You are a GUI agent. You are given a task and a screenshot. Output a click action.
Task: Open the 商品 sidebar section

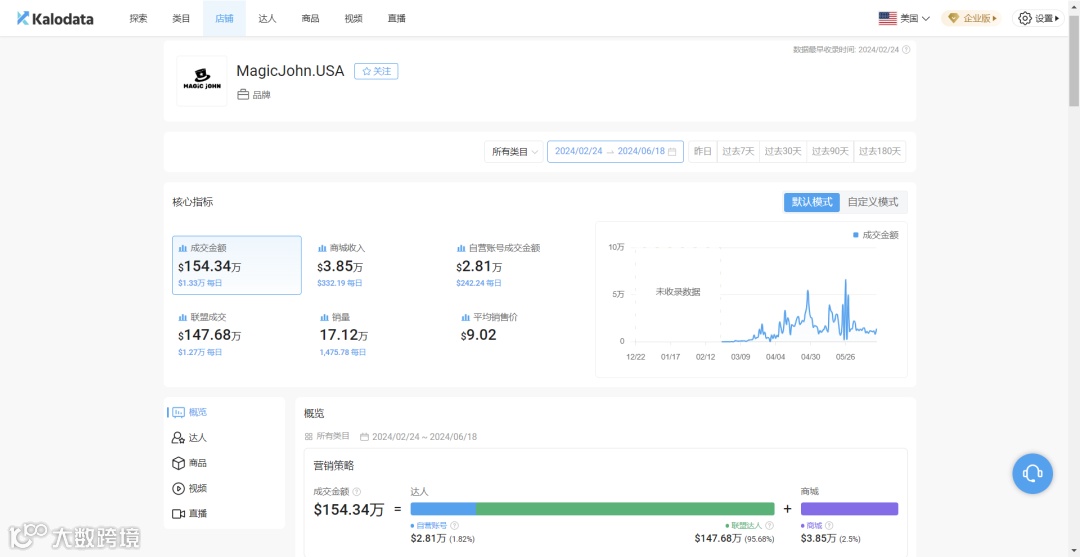189,463
